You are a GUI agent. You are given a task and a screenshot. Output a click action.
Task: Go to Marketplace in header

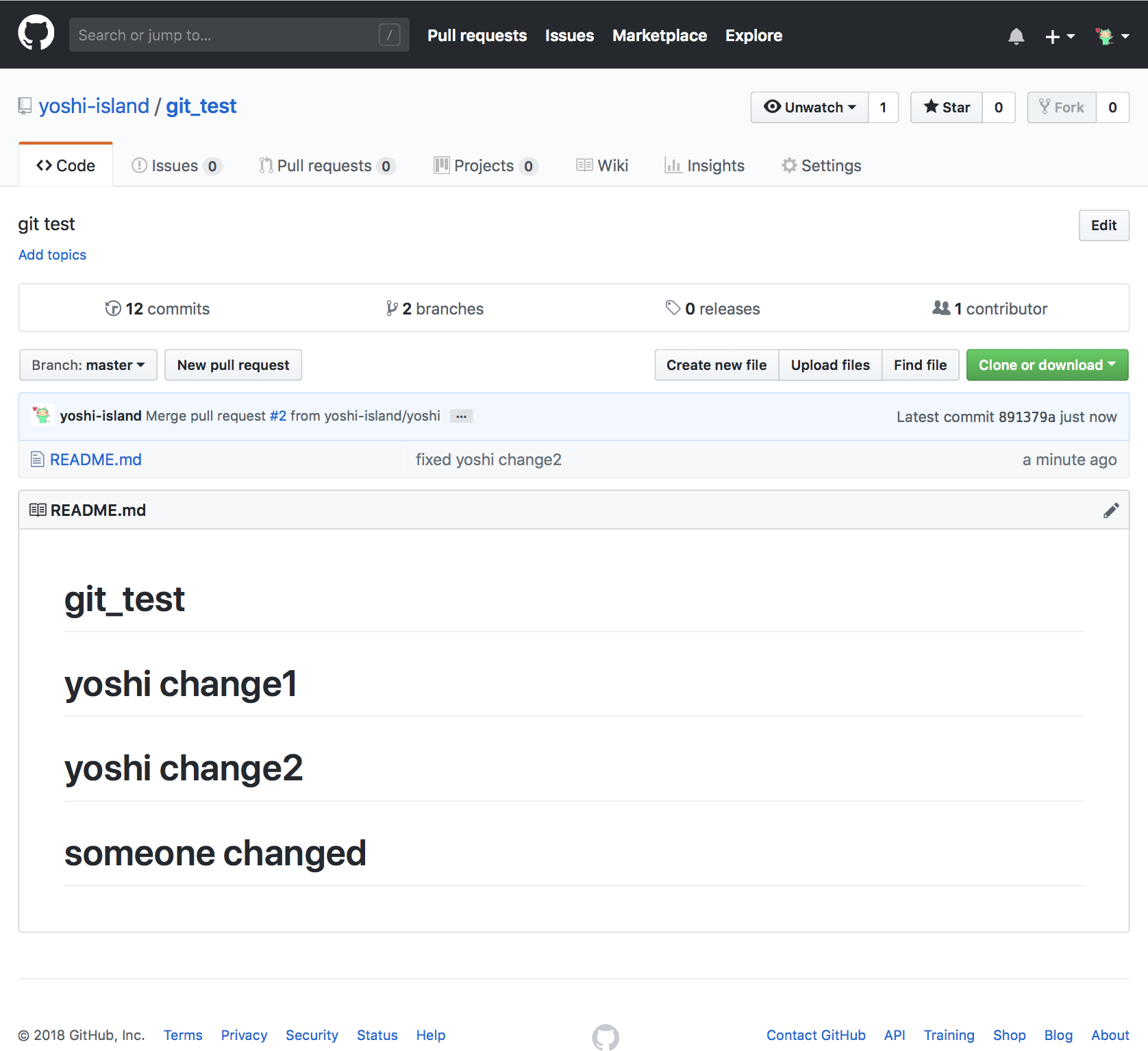(659, 36)
